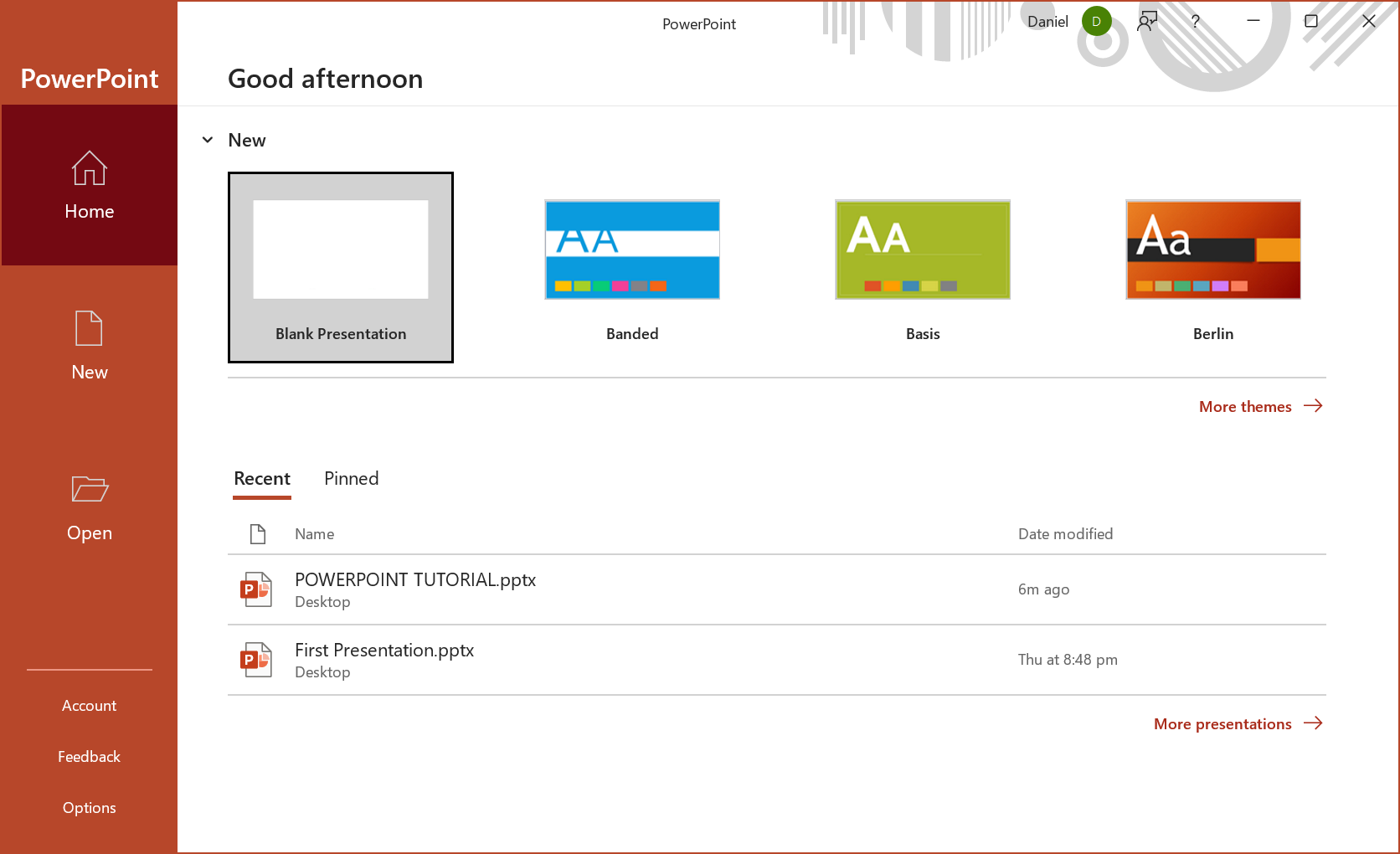Click the Open folder icon
This screenshot has height=854, width=1400.
click(x=89, y=489)
